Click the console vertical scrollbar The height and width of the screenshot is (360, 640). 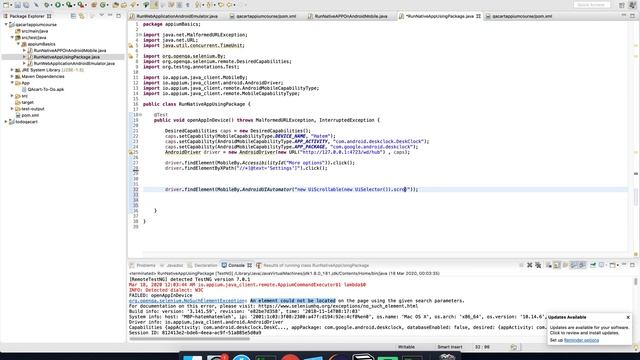point(636,282)
